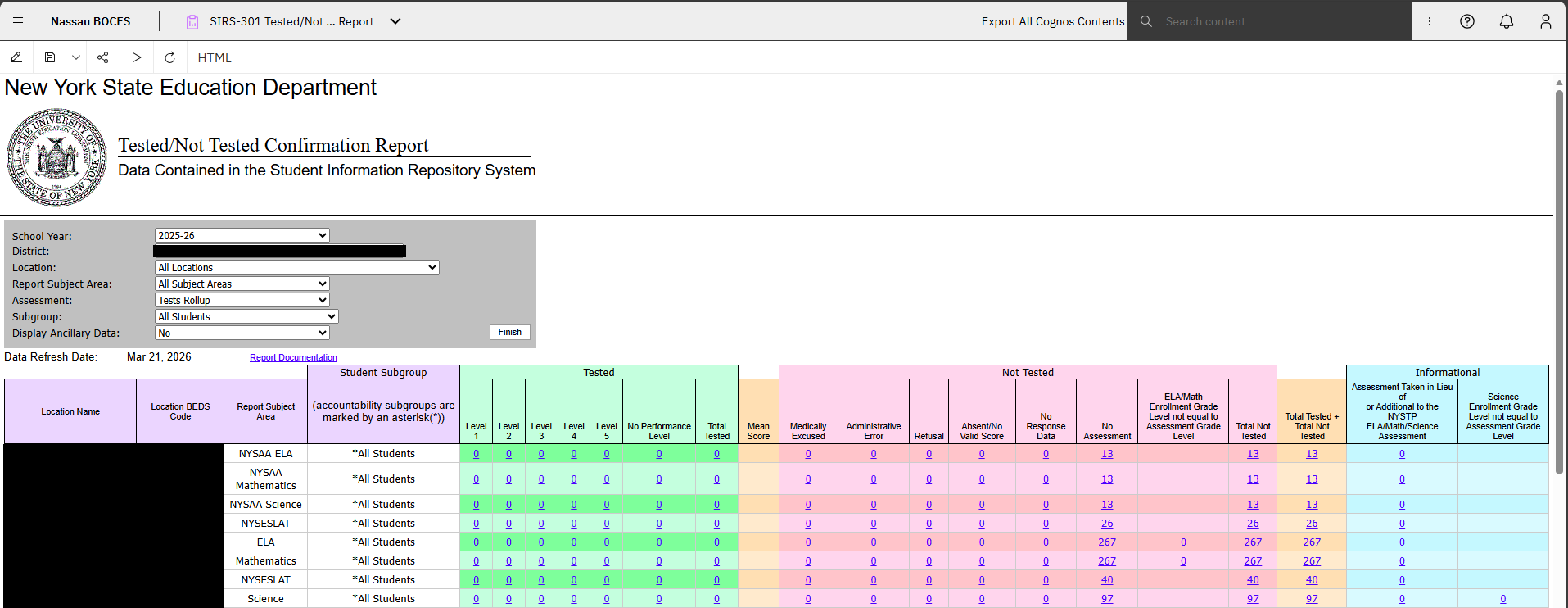This screenshot has width=1568, height=608.
Task: Click NYSAA Mathematics Level 1 value 0
Action: click(476, 479)
